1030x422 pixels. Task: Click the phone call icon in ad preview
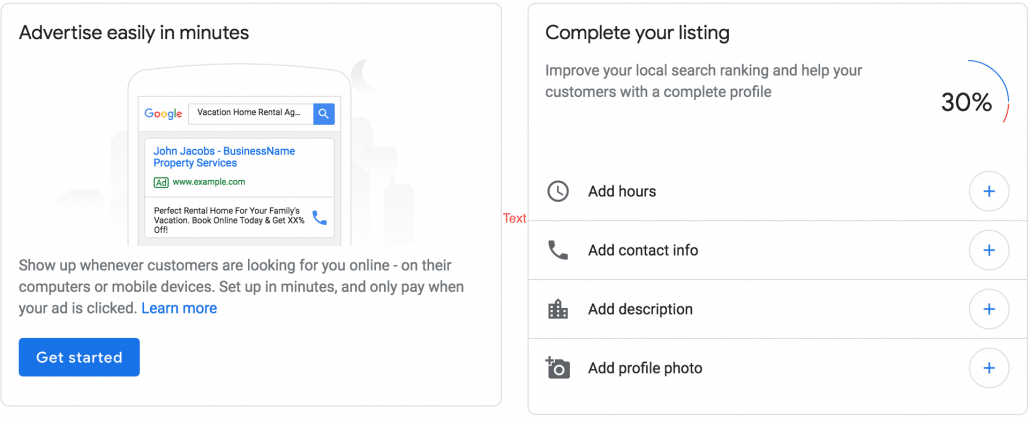(319, 217)
